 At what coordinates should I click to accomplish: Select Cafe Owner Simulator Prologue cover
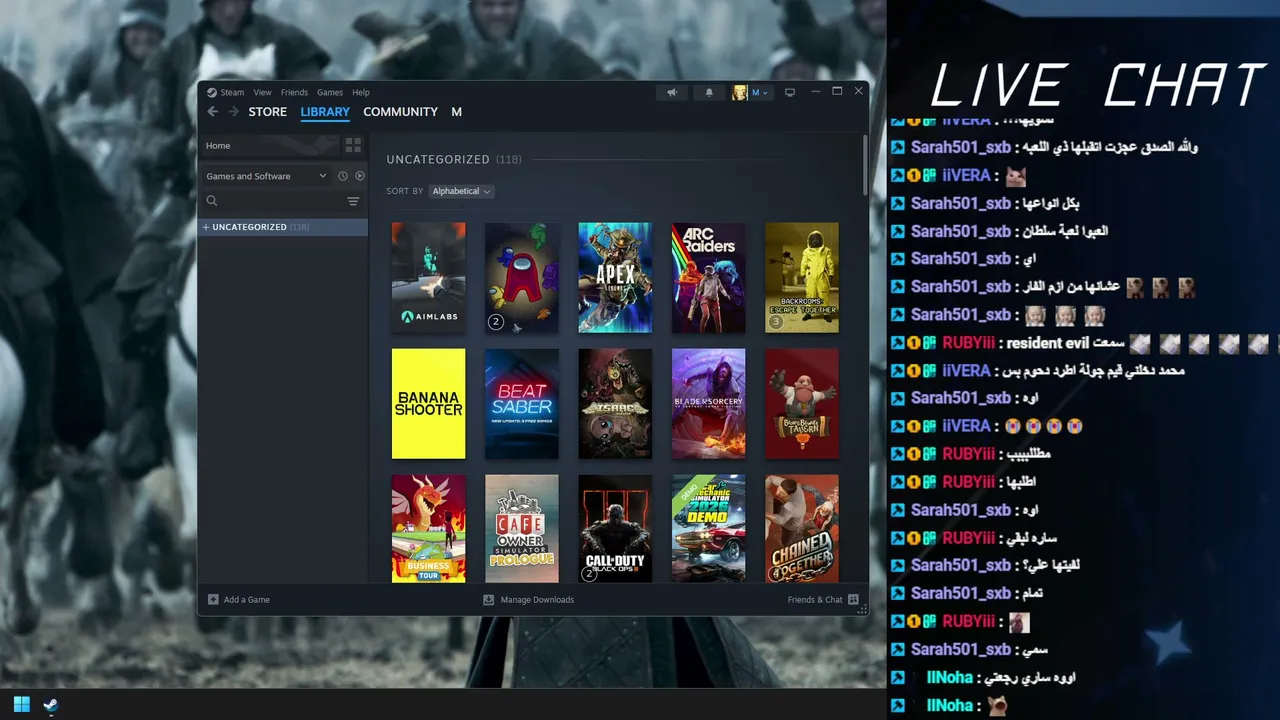click(x=522, y=529)
